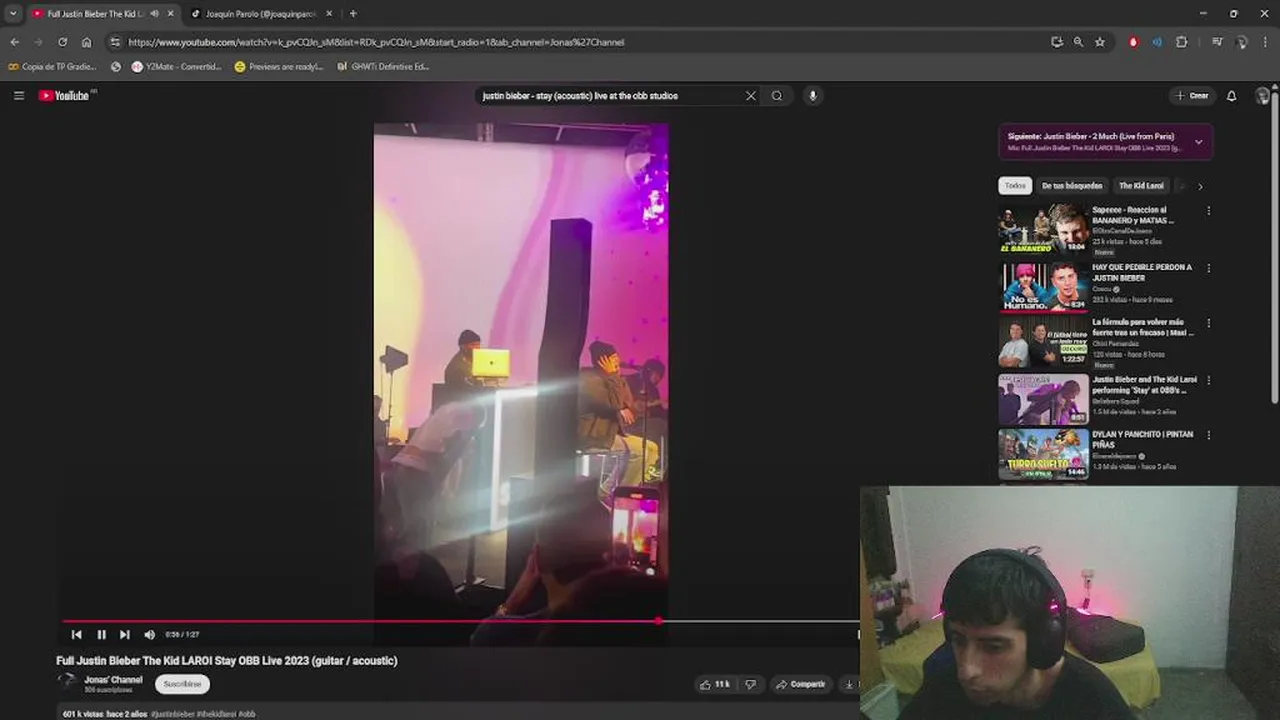Dislike the video with thumbs down
Image resolution: width=1280 pixels, height=720 pixels.
coord(751,684)
